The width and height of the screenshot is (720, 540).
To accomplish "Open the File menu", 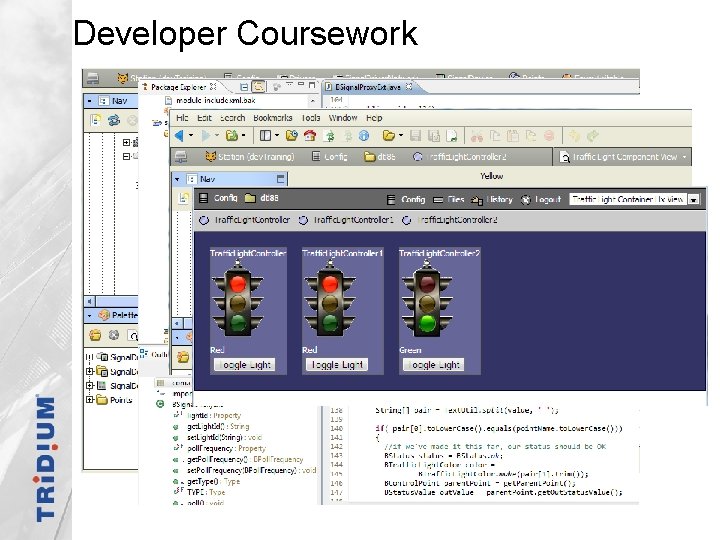I will pos(182,118).
